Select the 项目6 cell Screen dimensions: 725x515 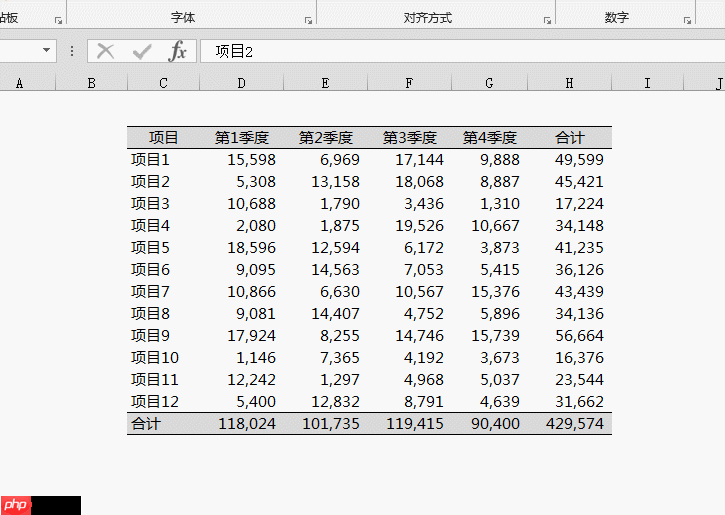(x=163, y=270)
